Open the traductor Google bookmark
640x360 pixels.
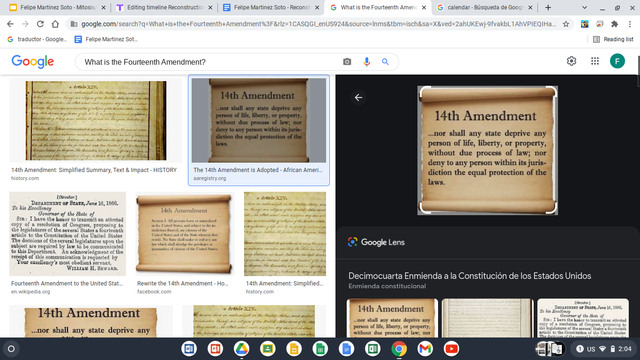point(37,39)
